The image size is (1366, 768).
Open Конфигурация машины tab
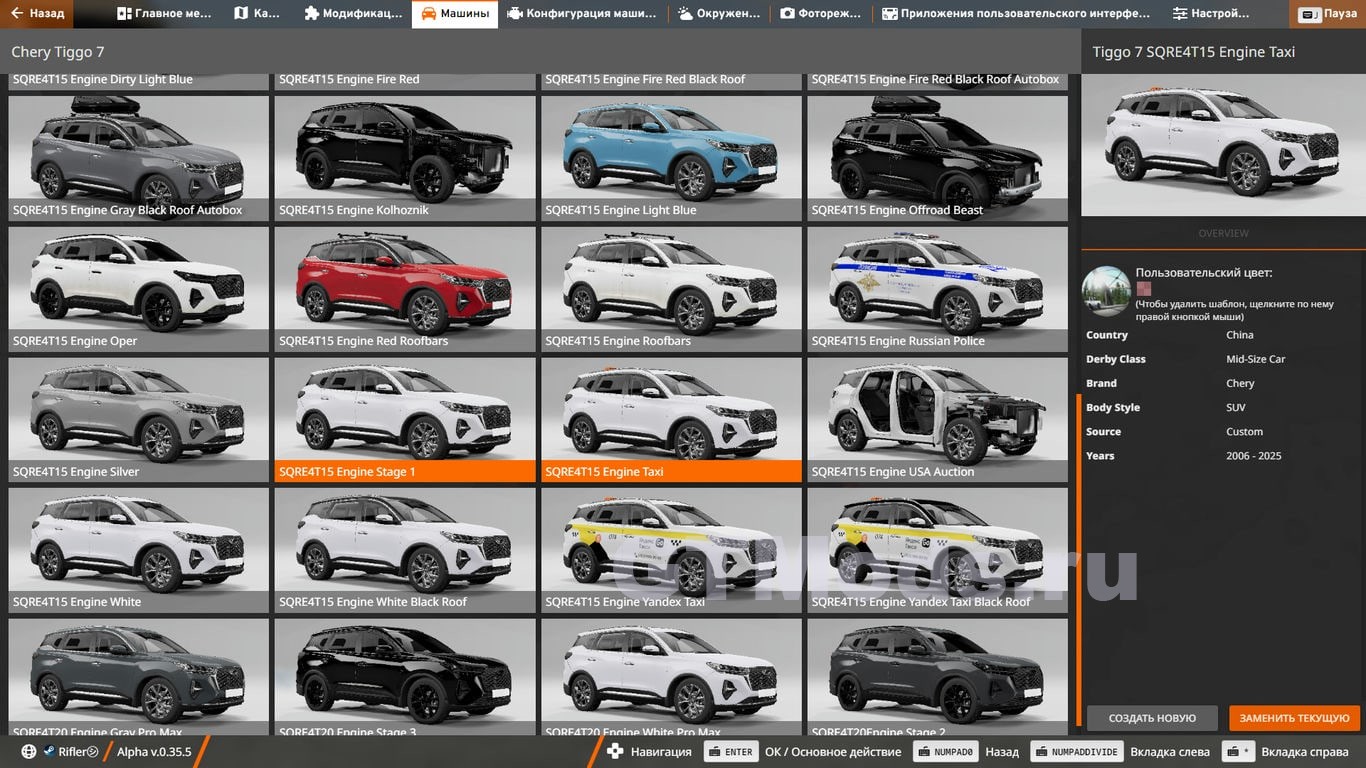[x=582, y=14]
